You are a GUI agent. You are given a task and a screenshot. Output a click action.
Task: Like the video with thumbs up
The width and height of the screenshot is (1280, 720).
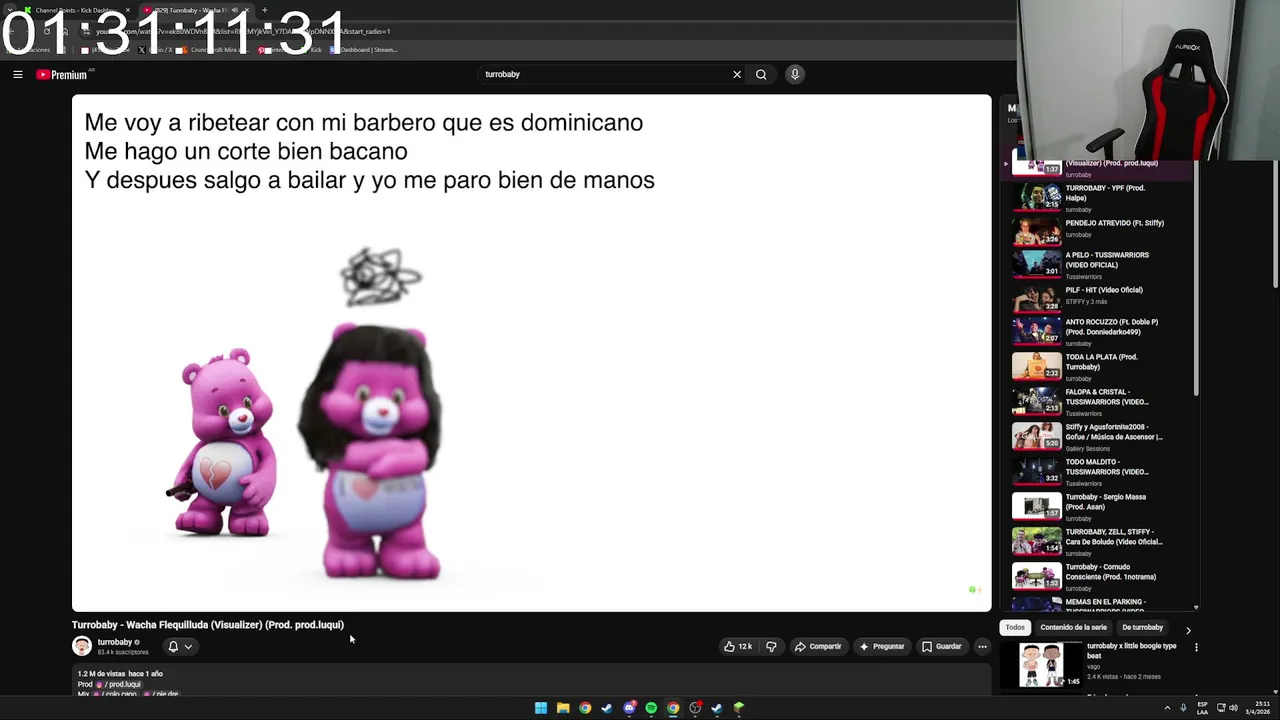738,646
